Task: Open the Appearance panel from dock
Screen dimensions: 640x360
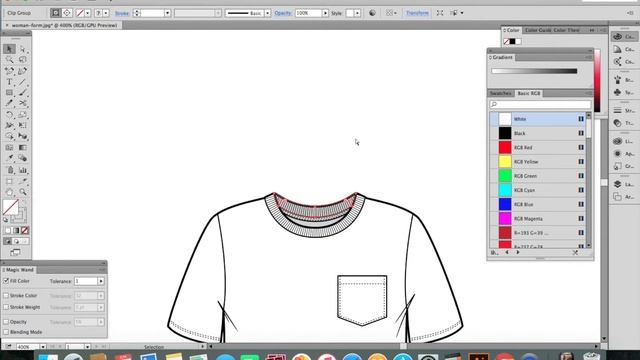Action: coord(623,153)
